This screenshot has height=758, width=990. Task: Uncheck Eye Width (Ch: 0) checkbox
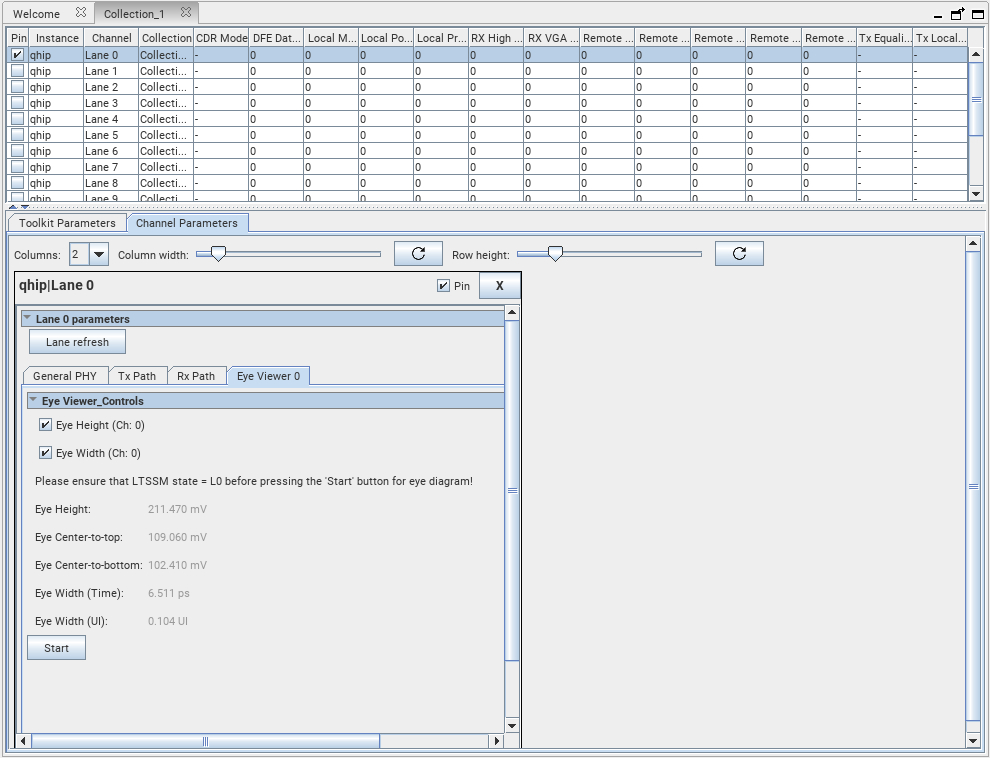46,453
